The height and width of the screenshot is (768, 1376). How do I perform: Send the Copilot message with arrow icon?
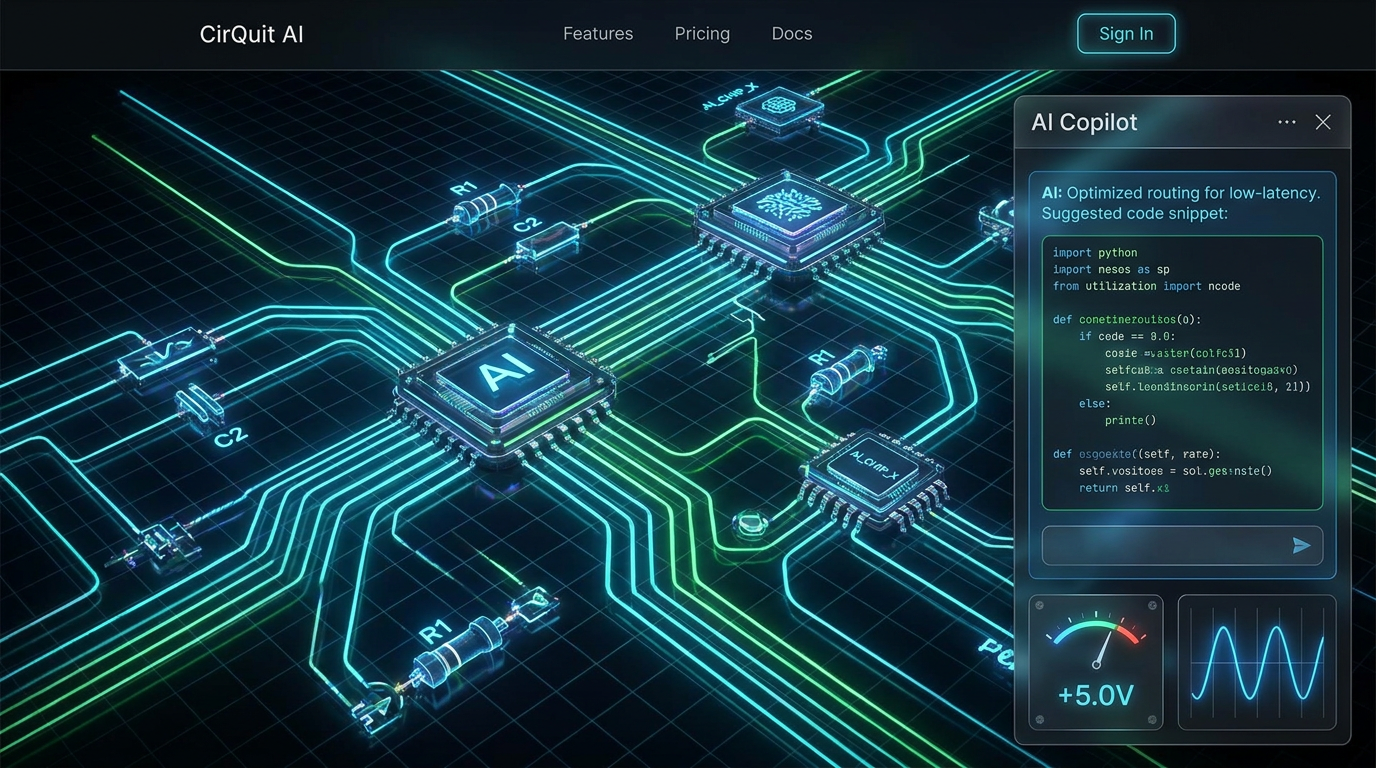click(1301, 546)
